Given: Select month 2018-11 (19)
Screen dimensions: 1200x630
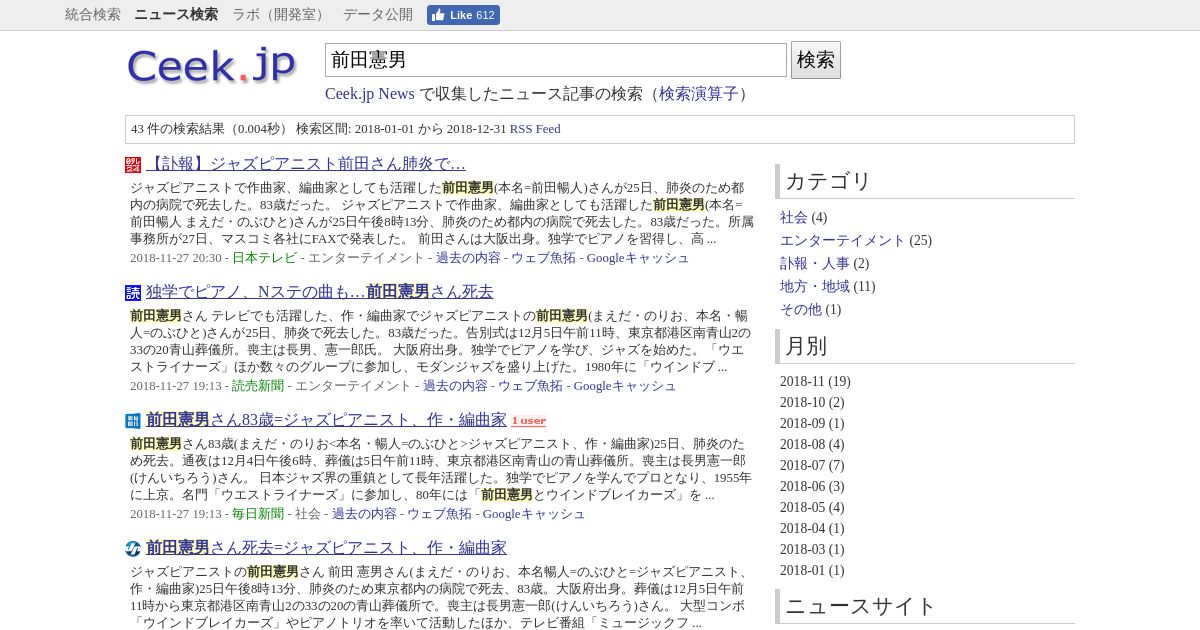Looking at the screenshot, I should (x=815, y=381).
